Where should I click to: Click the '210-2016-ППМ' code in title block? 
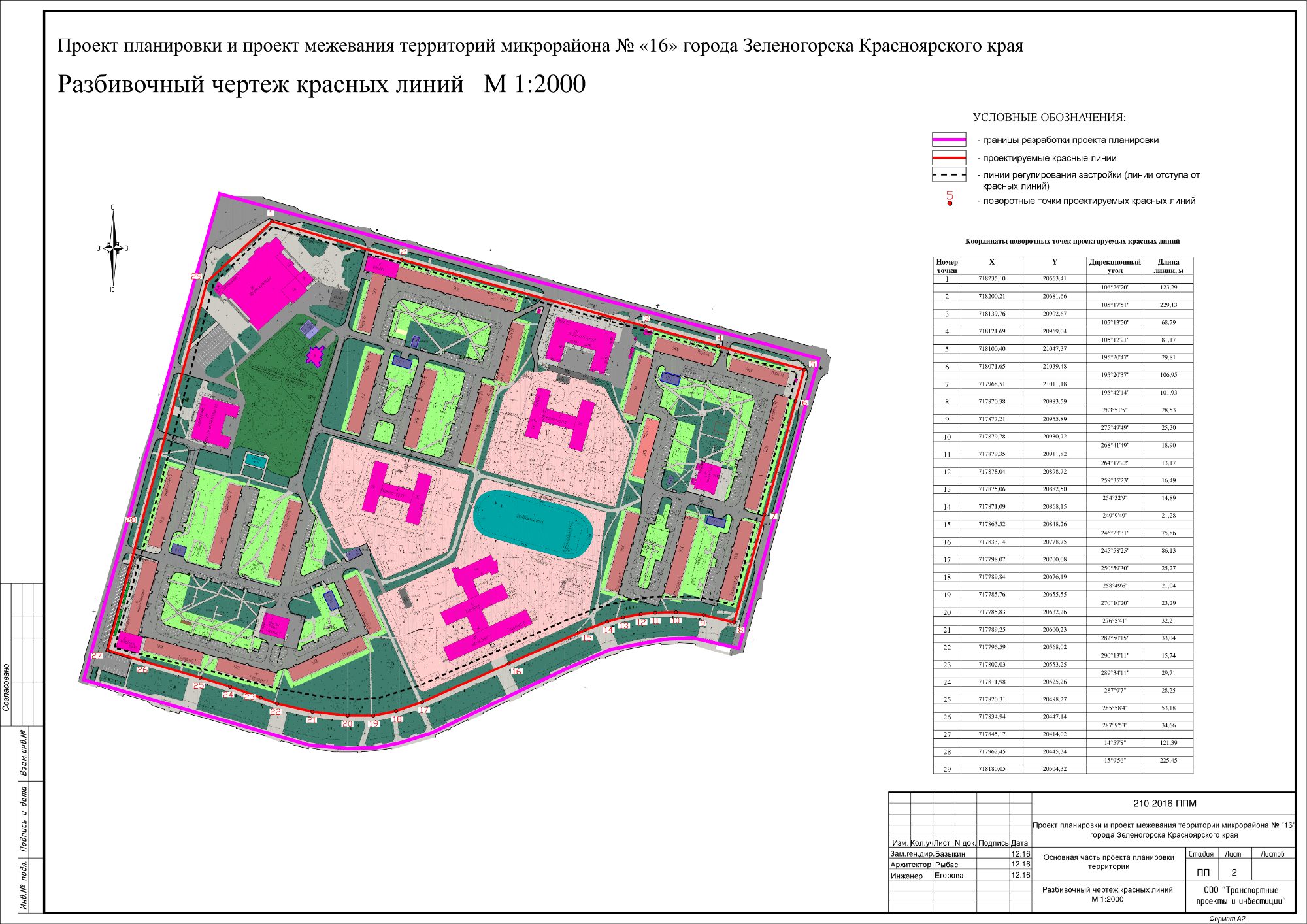1165,804
